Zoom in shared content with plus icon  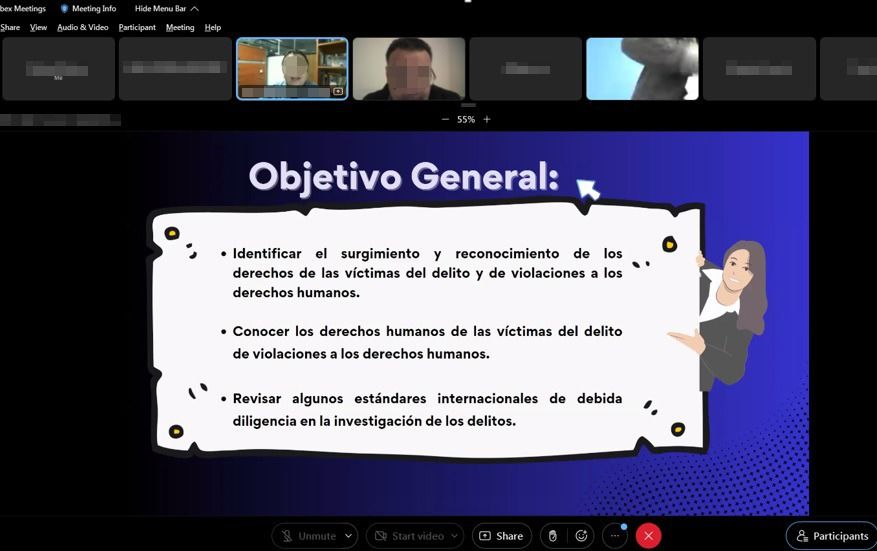click(x=487, y=119)
